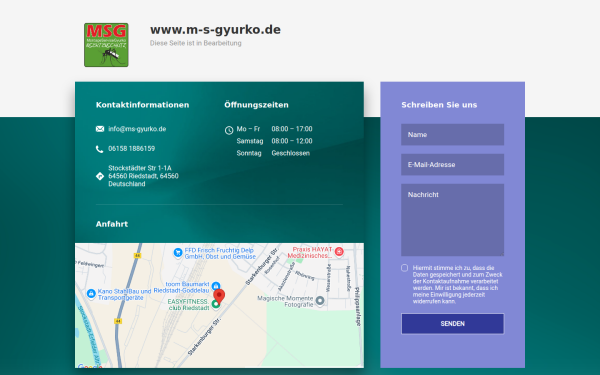Click the 'Samstag' opening hours row

tap(274, 141)
